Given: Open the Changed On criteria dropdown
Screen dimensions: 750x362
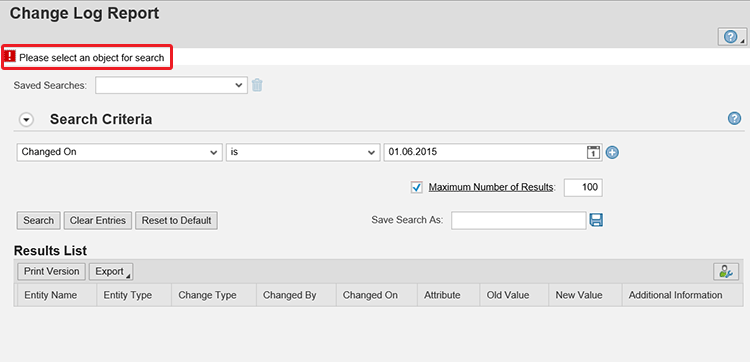Looking at the screenshot, I should point(120,152).
